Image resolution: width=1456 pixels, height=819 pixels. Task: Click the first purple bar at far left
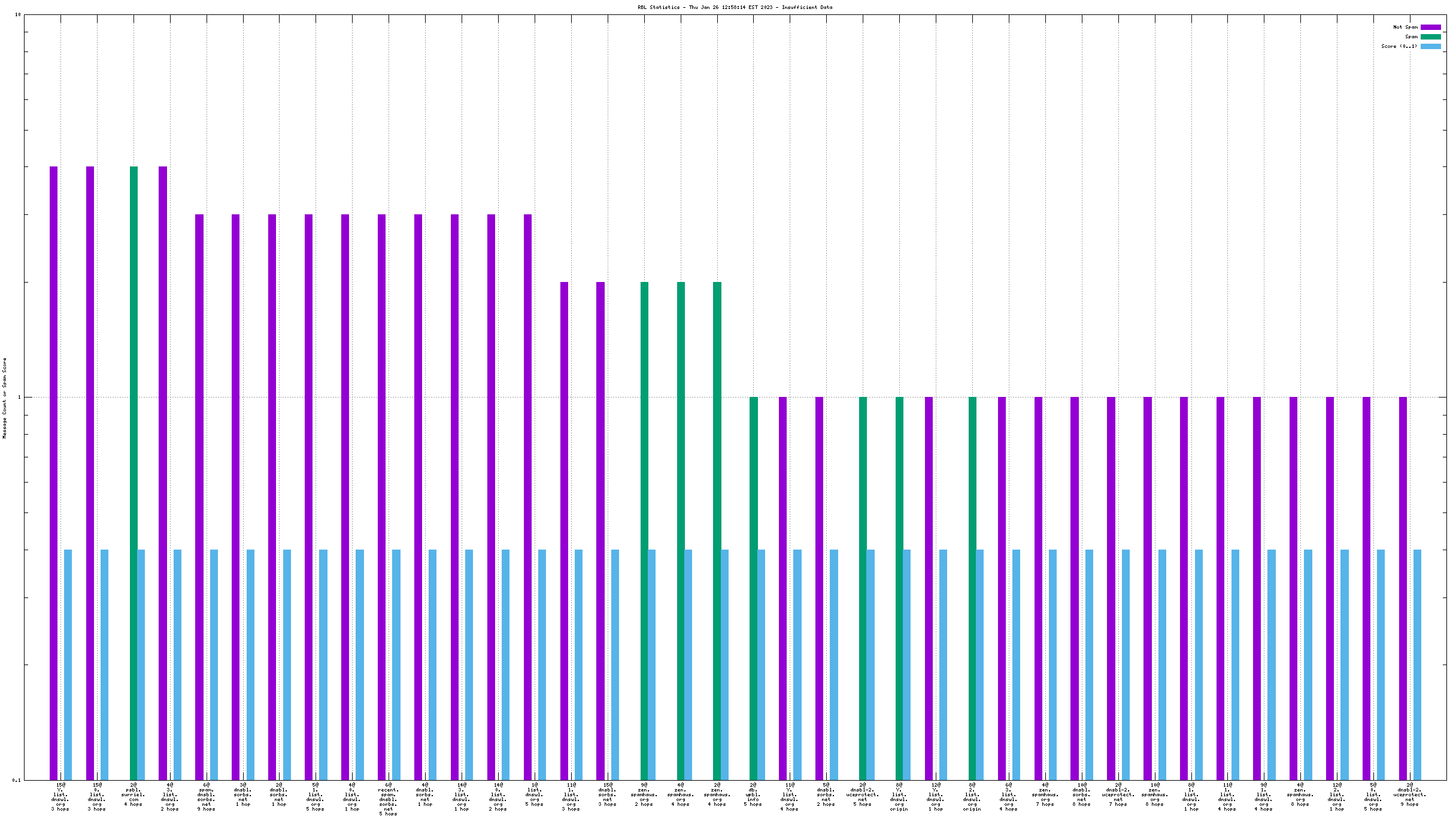click(53, 473)
